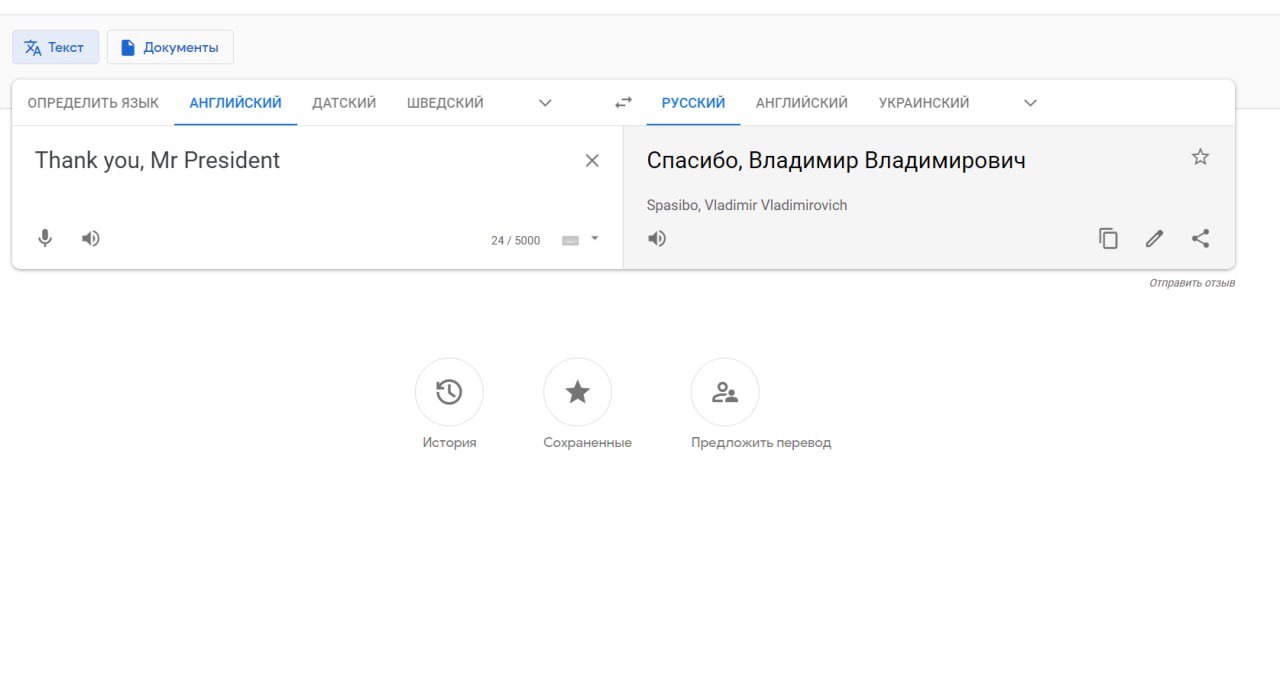Select АНГЛИЙСКИЙ as target language
Image resolution: width=1280 pixels, height=690 pixels.
point(802,103)
